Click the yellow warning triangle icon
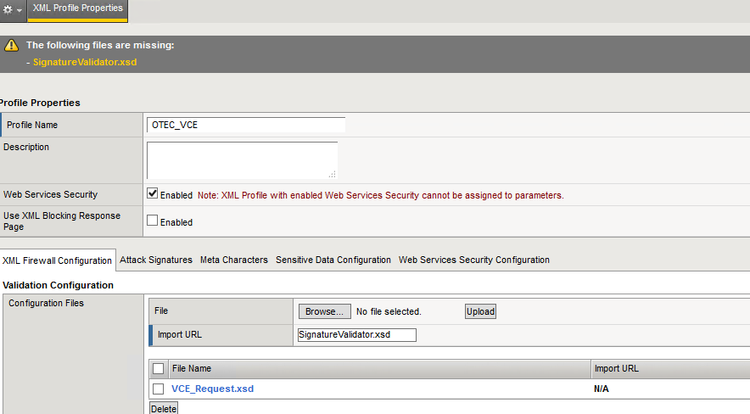 (11, 45)
